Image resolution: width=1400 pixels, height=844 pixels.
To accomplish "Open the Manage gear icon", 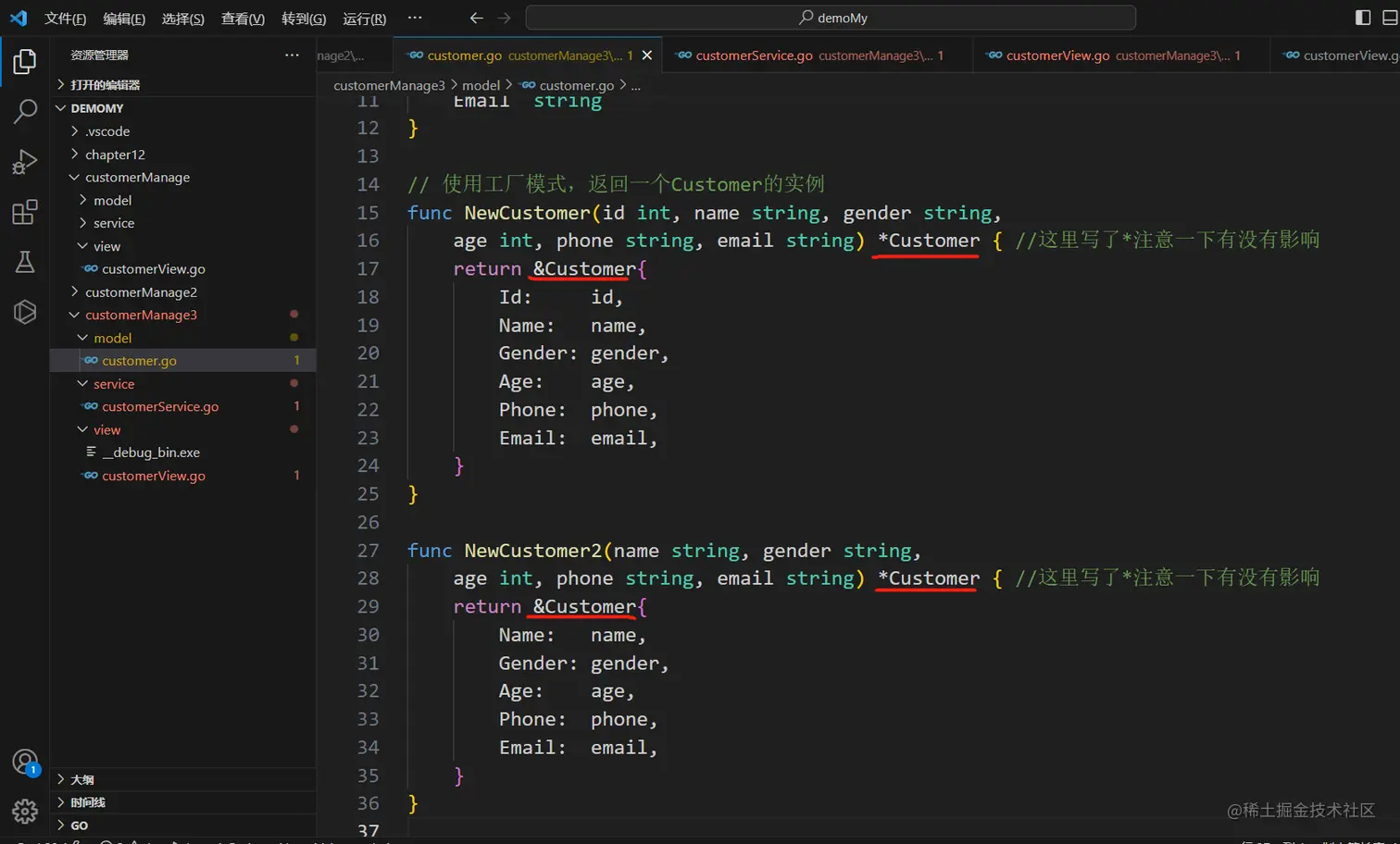I will point(25,812).
